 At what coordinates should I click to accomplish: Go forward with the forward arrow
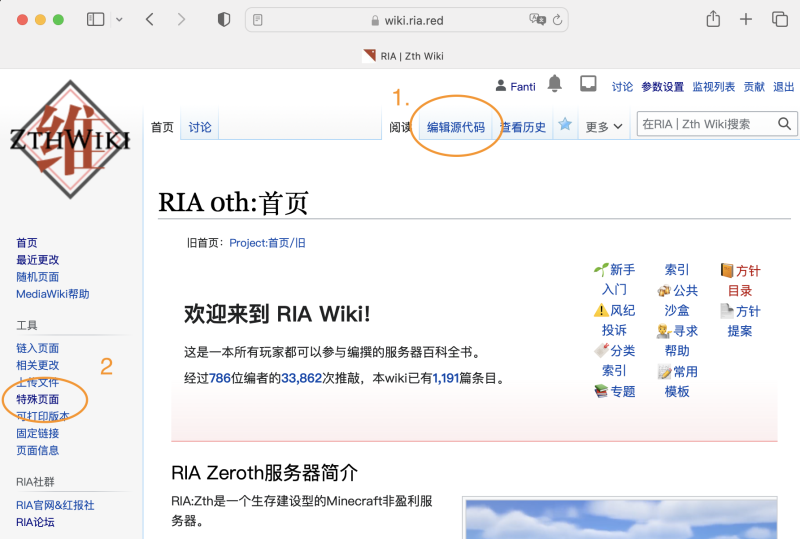click(181, 20)
